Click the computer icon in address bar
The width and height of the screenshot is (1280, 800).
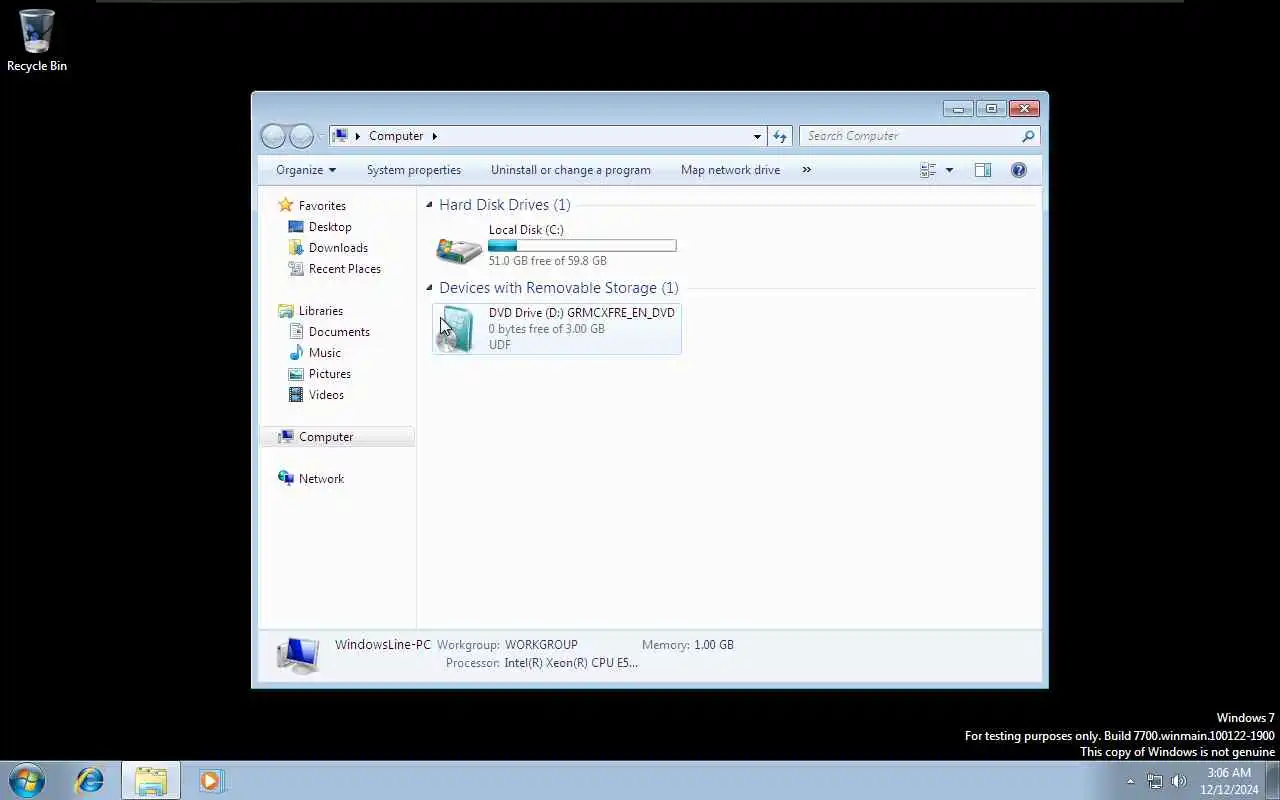(341, 136)
